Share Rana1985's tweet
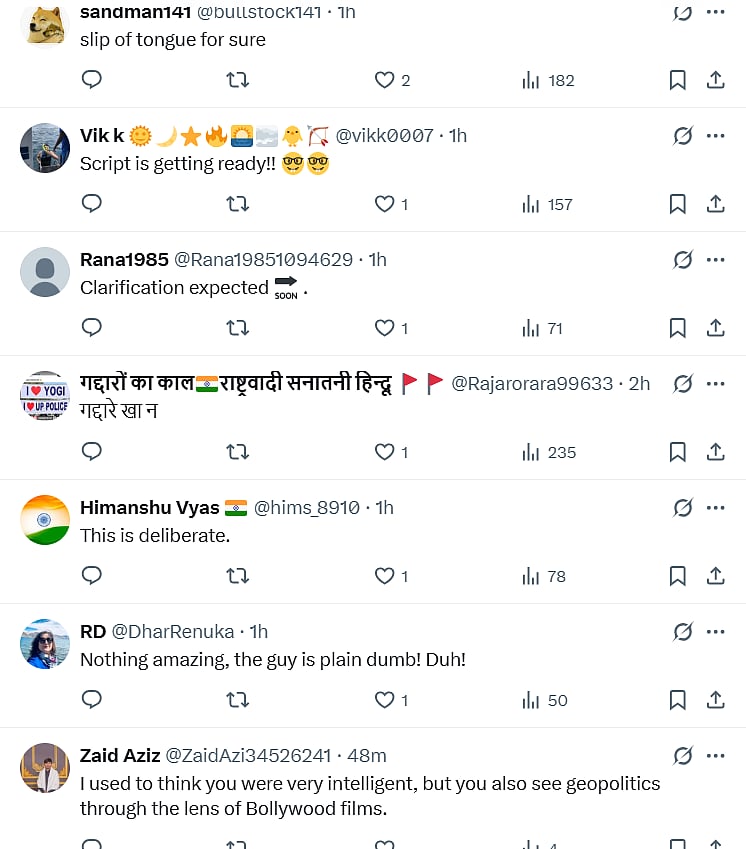 pyautogui.click(x=716, y=328)
